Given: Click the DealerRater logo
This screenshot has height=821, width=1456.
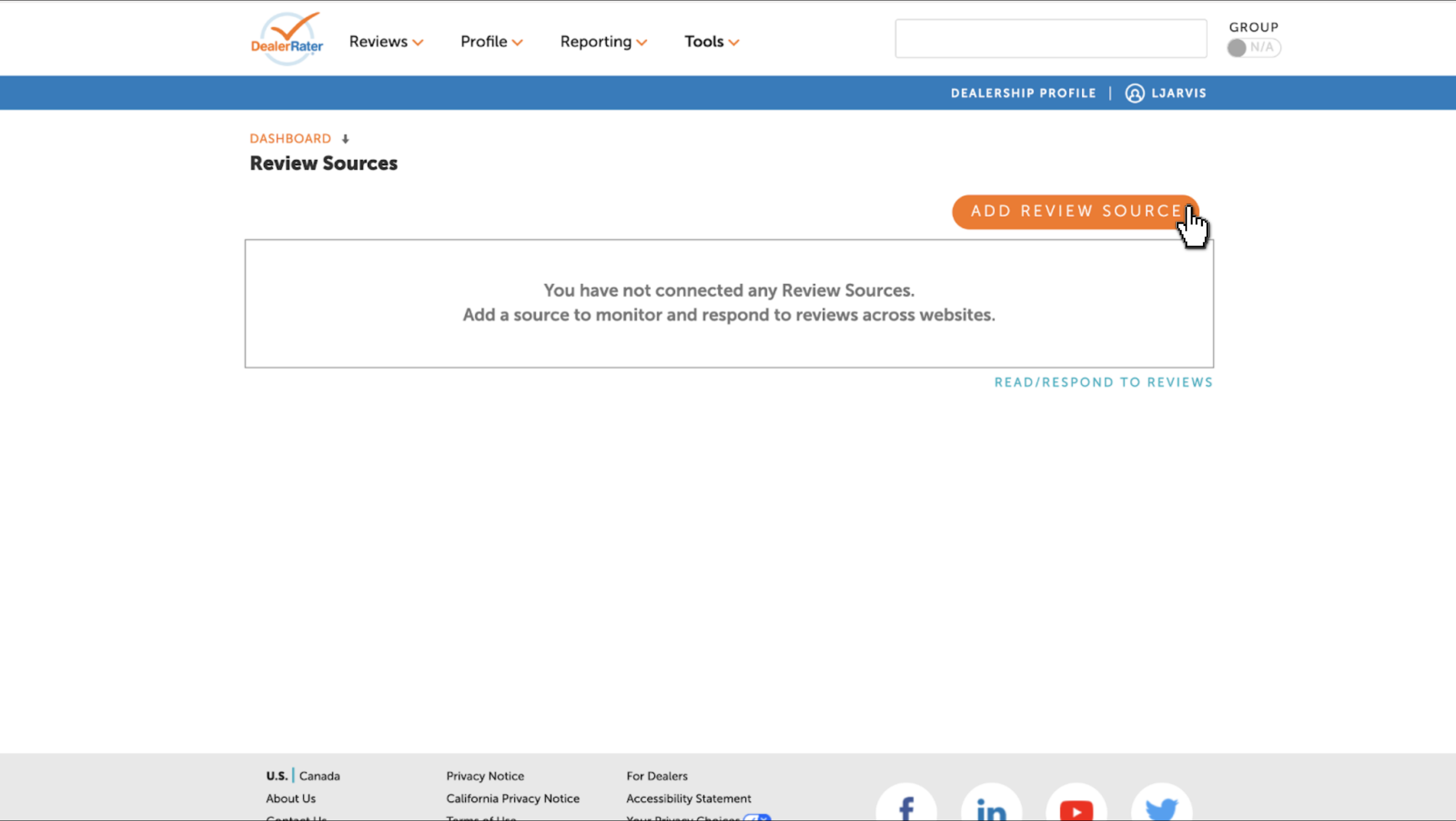Looking at the screenshot, I should [x=287, y=39].
